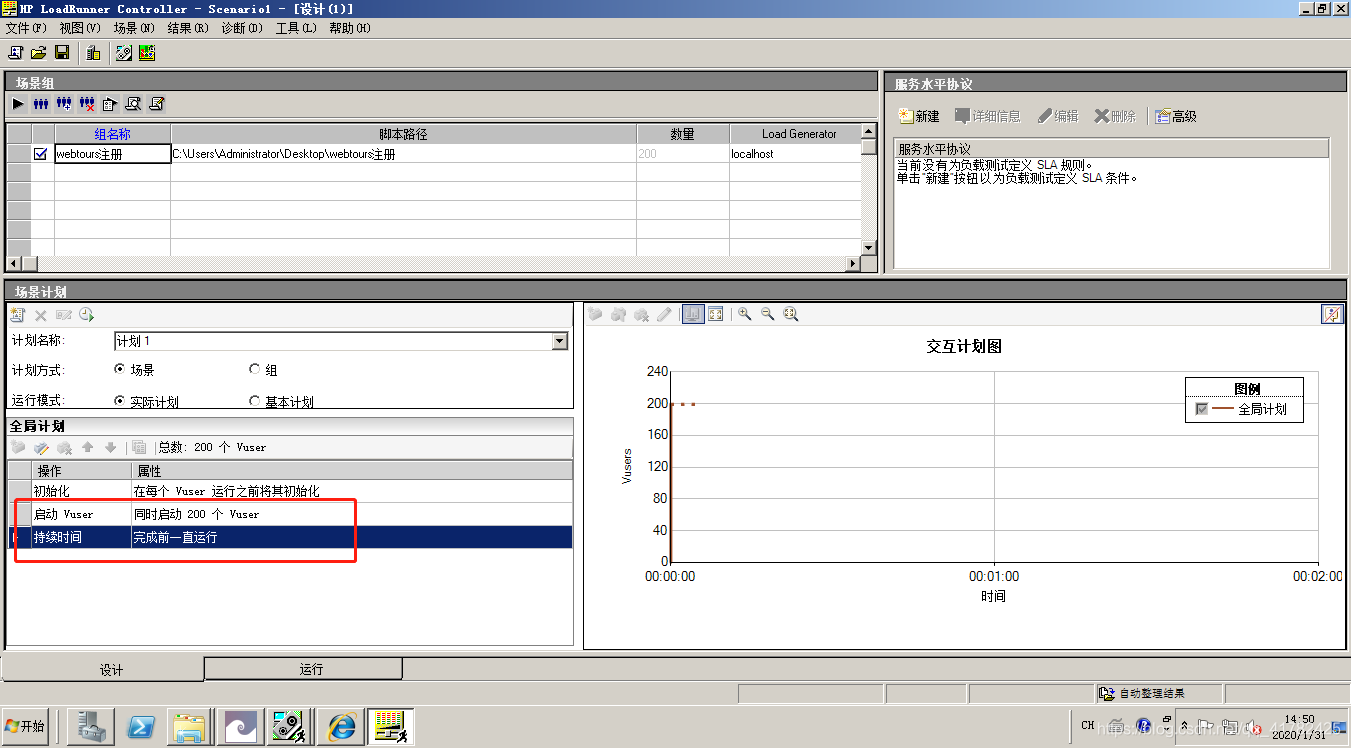Viewport: 1351px width, 748px height.
Task: Select the 启动 Vuser action row
Action: tap(290, 514)
